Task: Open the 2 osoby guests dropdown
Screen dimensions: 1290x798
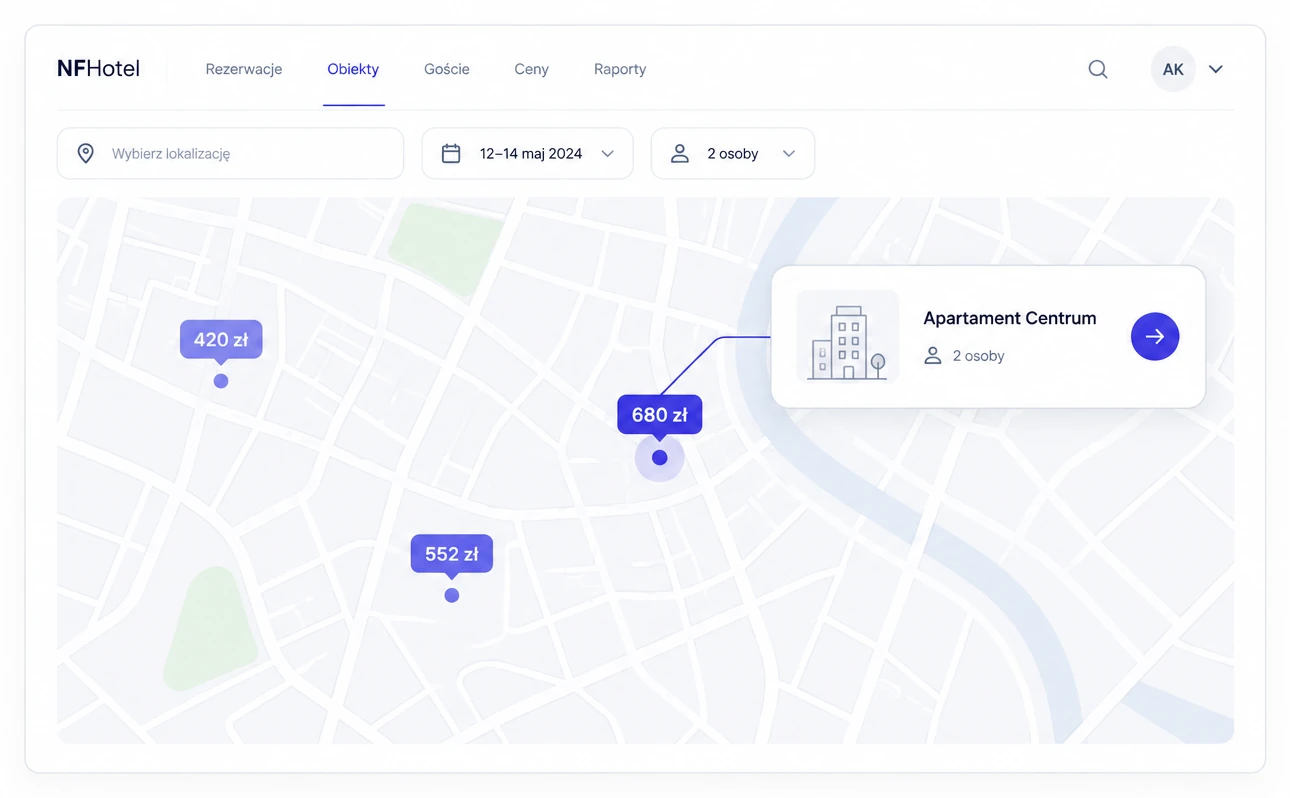Action: tap(733, 153)
